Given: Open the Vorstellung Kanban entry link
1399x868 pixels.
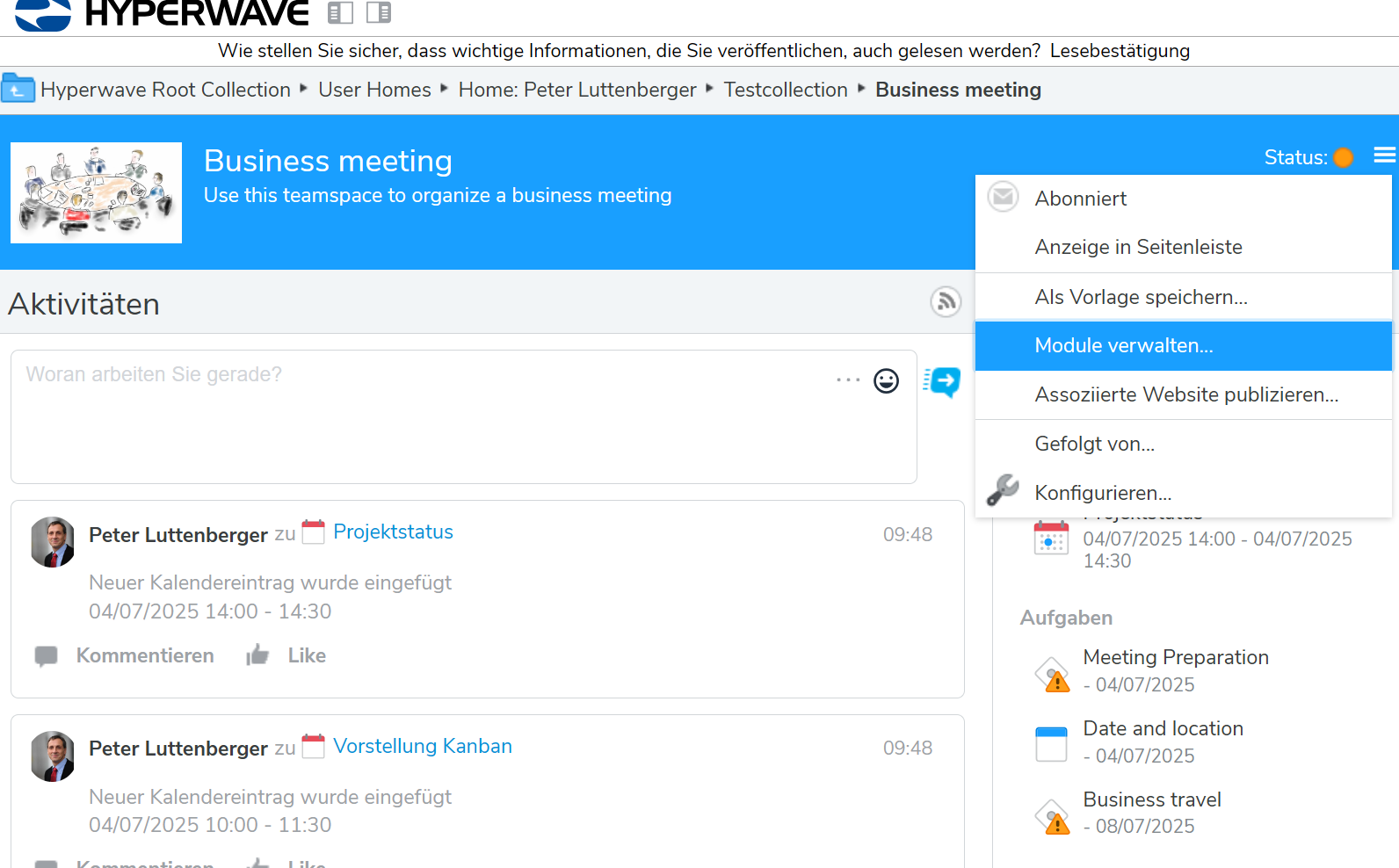Looking at the screenshot, I should click(x=423, y=746).
